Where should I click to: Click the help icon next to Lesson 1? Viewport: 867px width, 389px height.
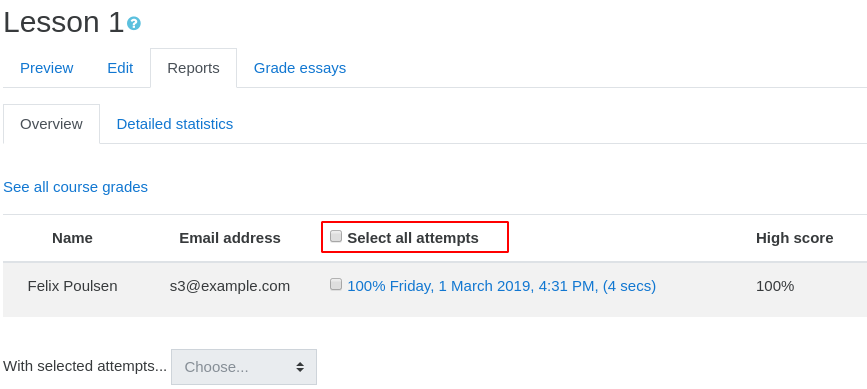click(x=134, y=23)
